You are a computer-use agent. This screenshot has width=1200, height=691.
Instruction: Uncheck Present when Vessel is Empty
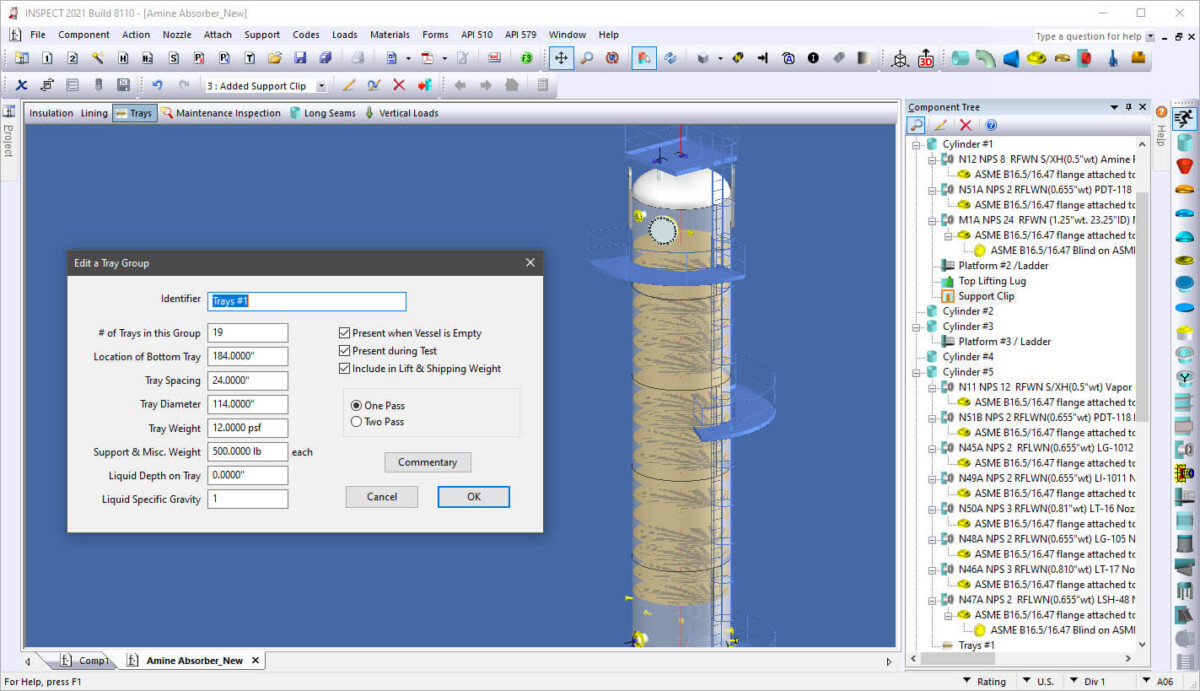click(x=344, y=333)
